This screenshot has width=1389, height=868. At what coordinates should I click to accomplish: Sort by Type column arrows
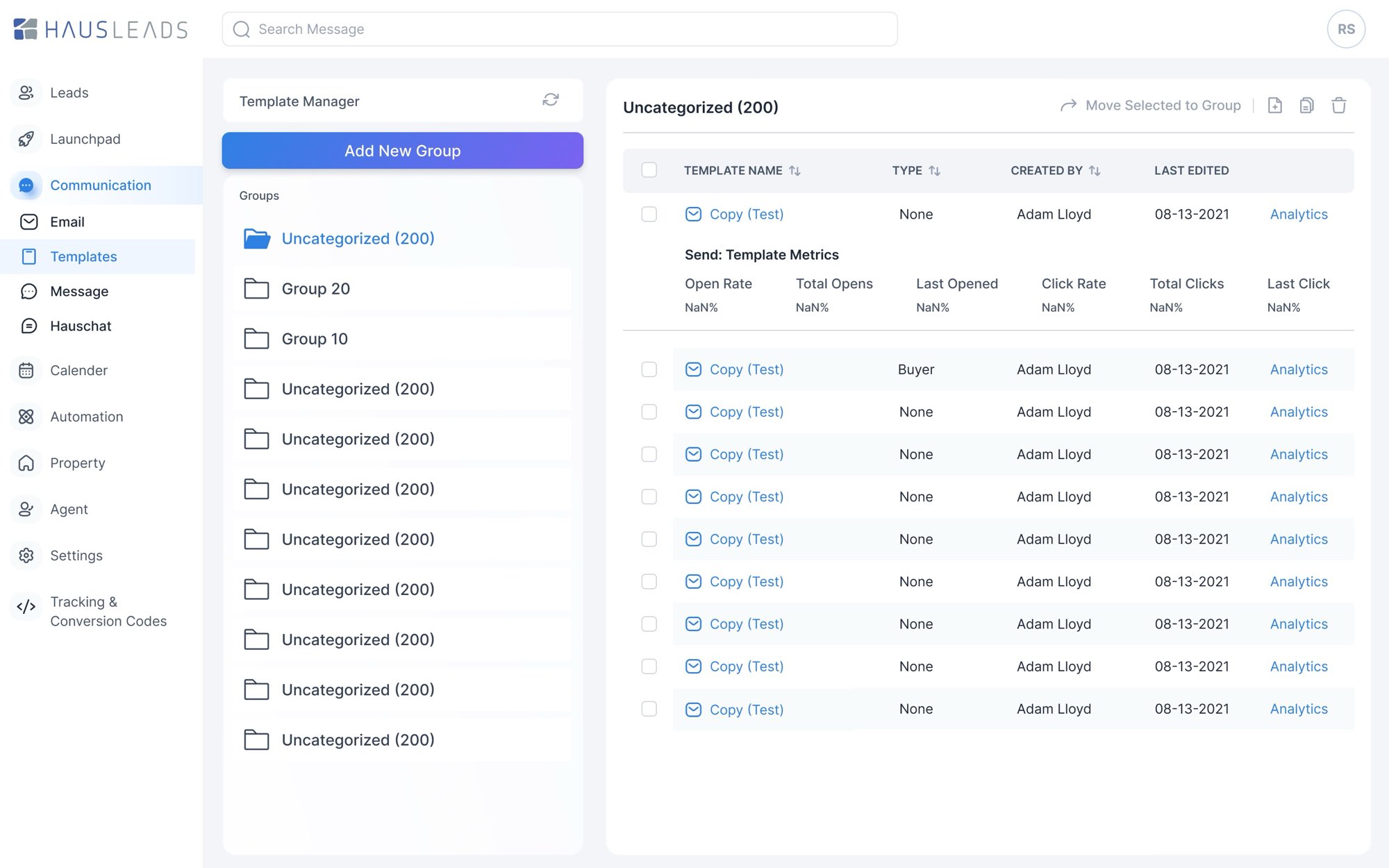click(x=934, y=170)
